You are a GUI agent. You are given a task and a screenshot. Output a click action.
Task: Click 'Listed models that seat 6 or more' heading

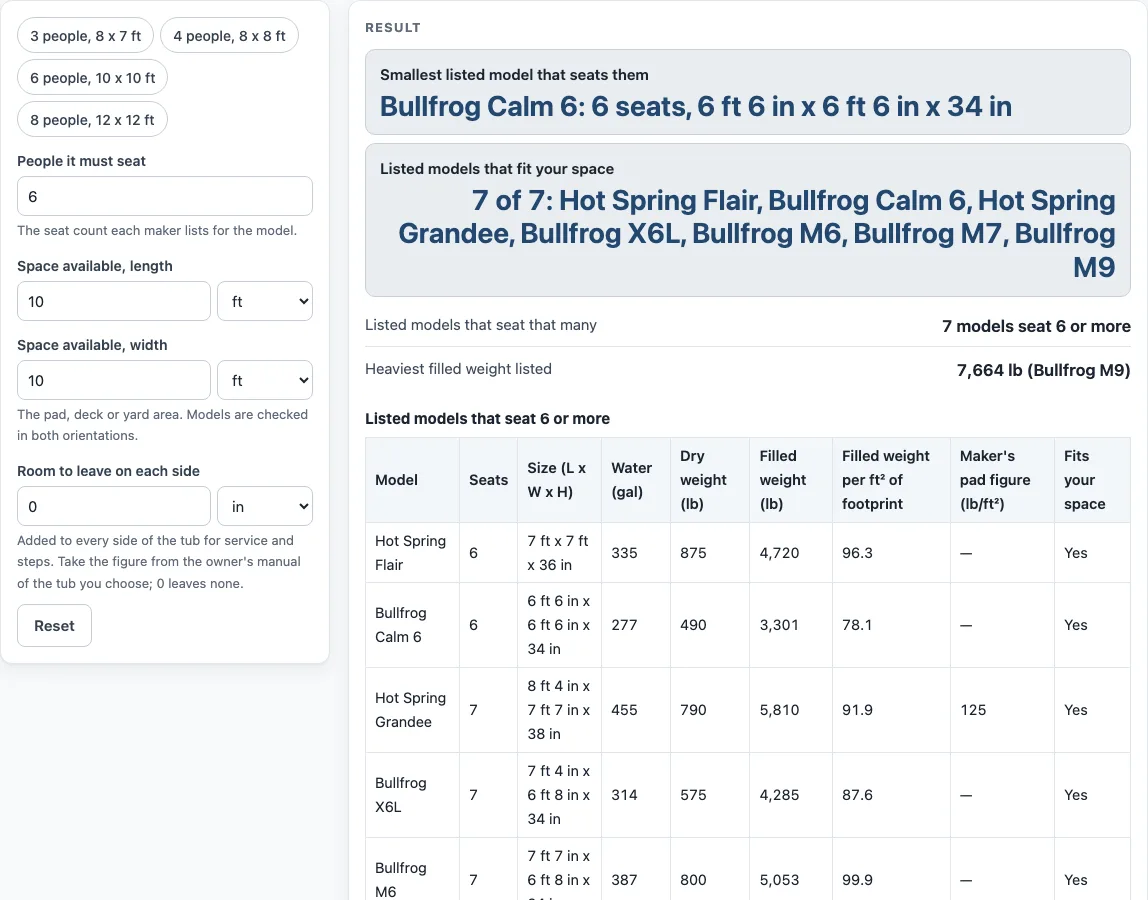pos(488,419)
